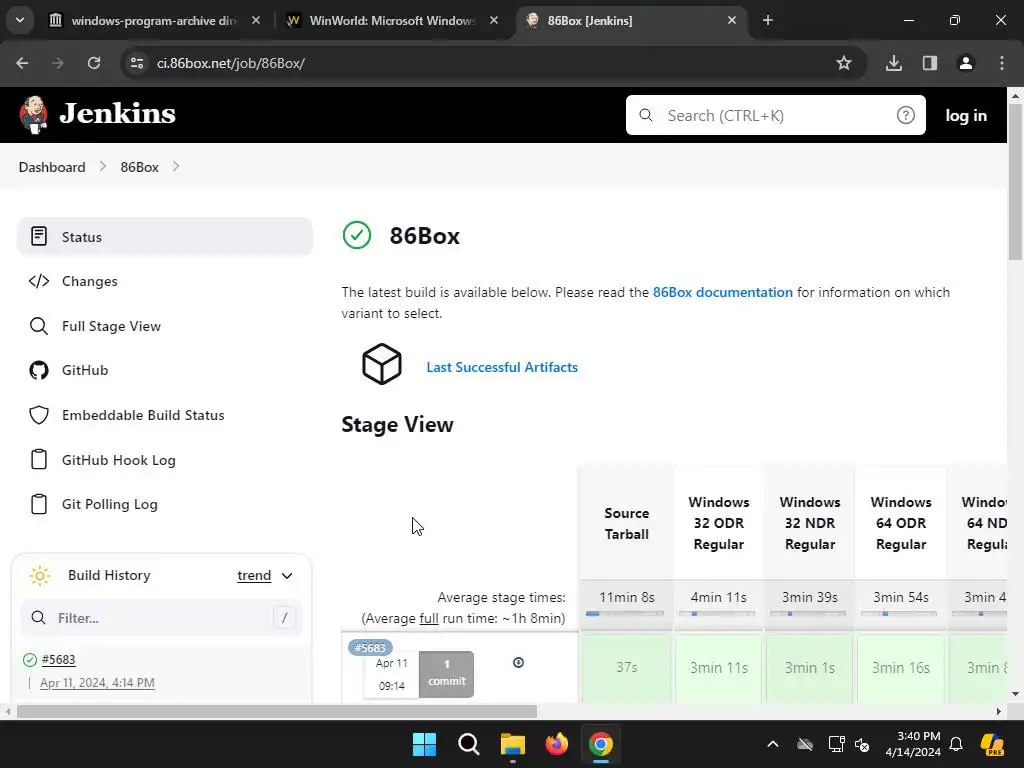Open Chrome profile avatar icon
Image resolution: width=1024 pixels, height=768 pixels.
(966, 63)
